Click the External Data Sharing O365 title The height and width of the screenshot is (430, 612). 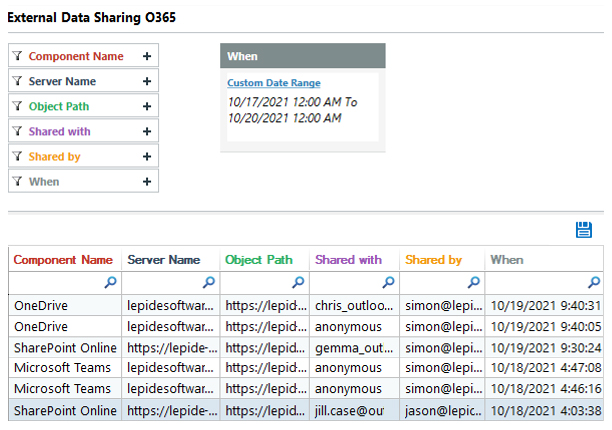pyautogui.click(x=92, y=18)
